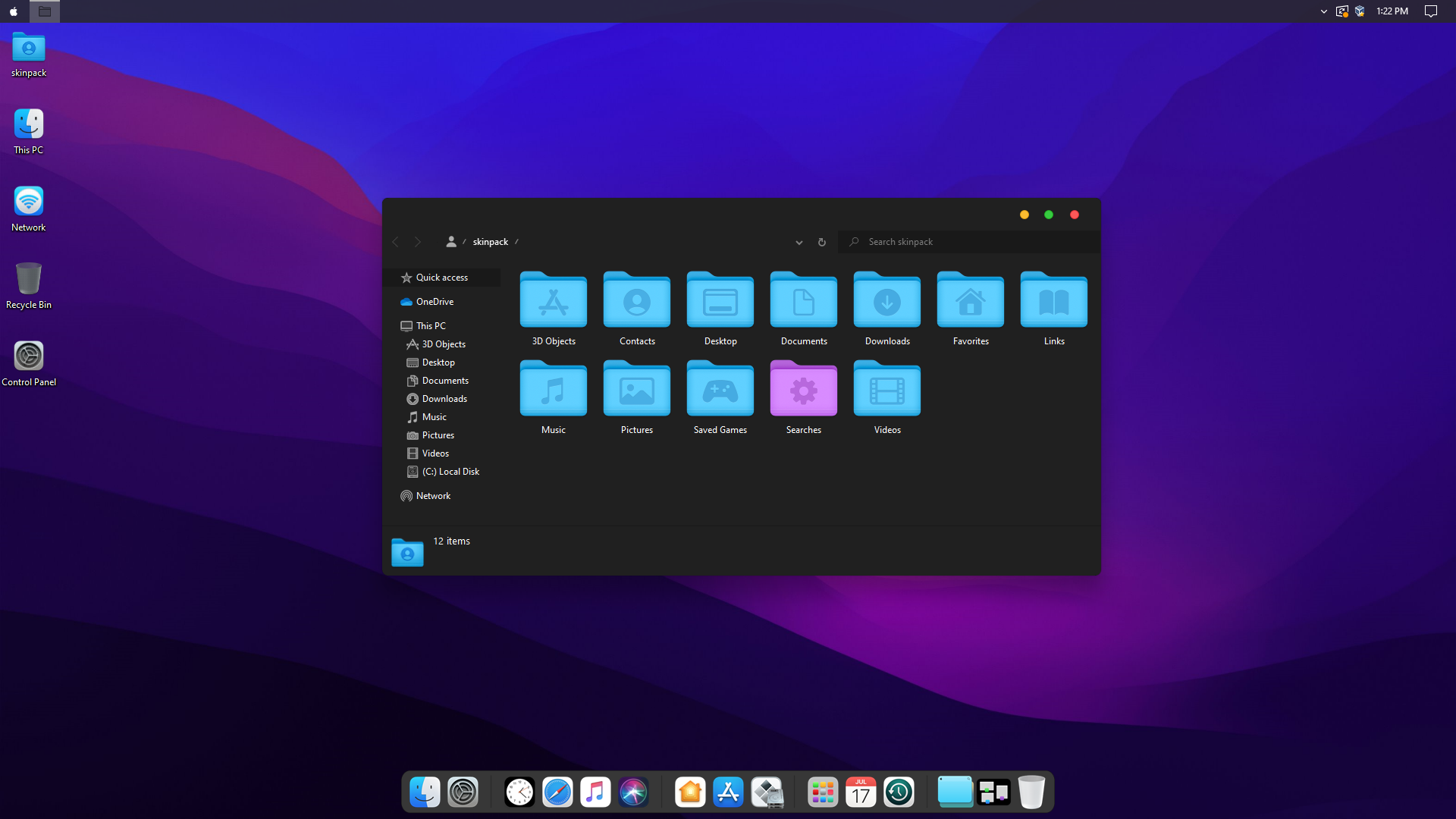This screenshot has width=1456, height=819.
Task: Go back with the navigation arrow
Action: point(395,242)
